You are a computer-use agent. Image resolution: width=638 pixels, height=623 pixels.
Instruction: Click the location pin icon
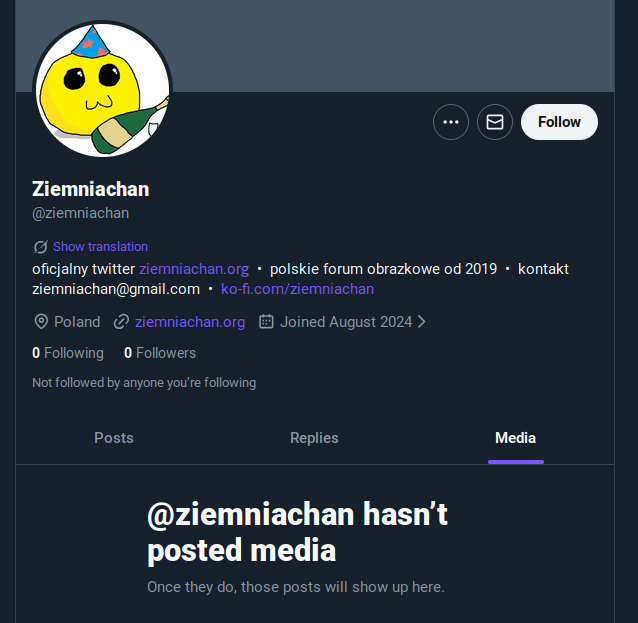coord(41,322)
